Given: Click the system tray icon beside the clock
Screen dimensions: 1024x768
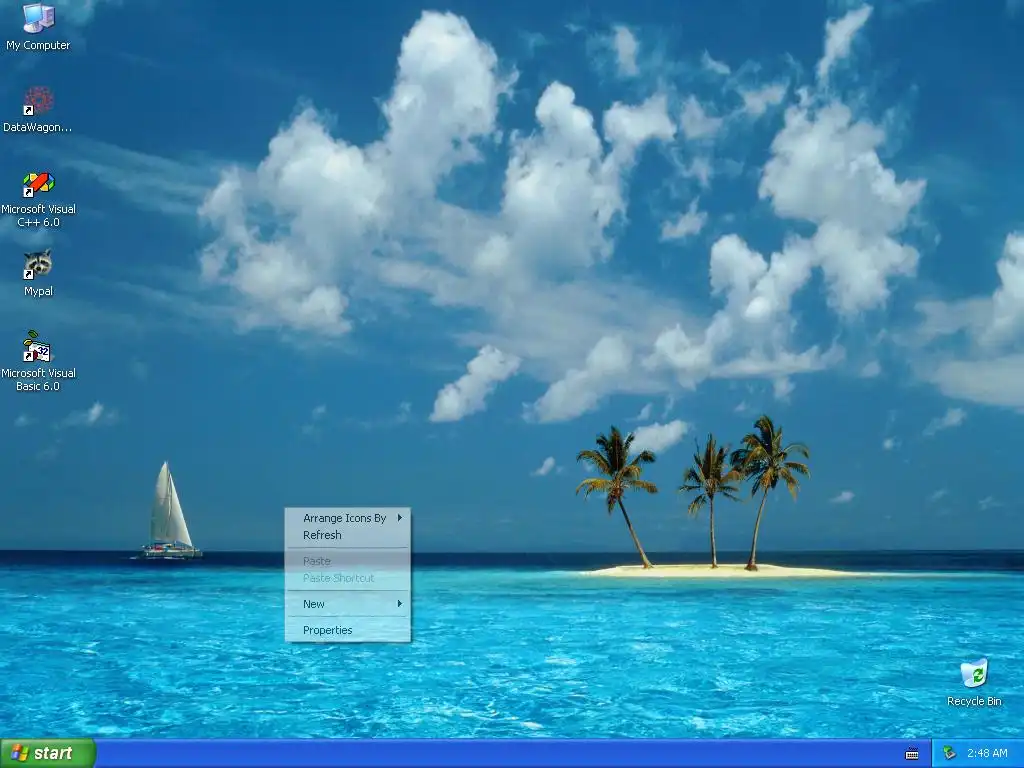Looking at the screenshot, I should [x=950, y=753].
